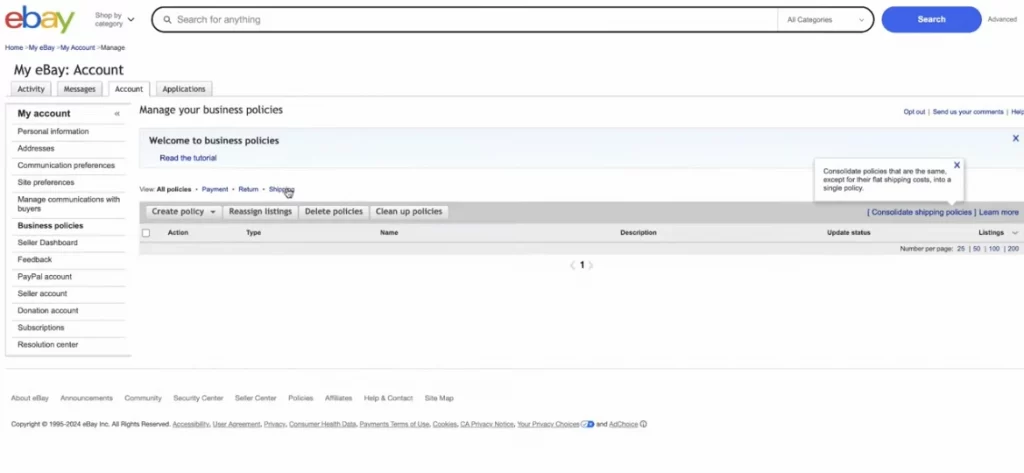The width and height of the screenshot is (1024, 473).
Task: Click the Delete policies button
Action: tap(334, 212)
